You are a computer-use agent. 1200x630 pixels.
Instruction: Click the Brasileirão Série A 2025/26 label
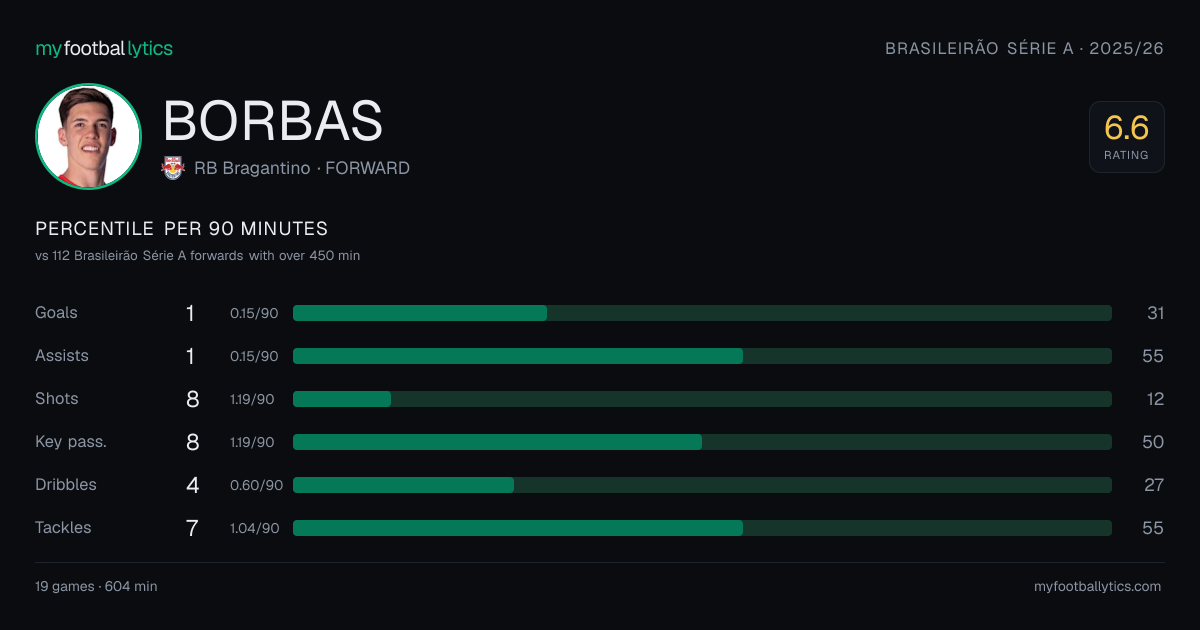(1024, 48)
